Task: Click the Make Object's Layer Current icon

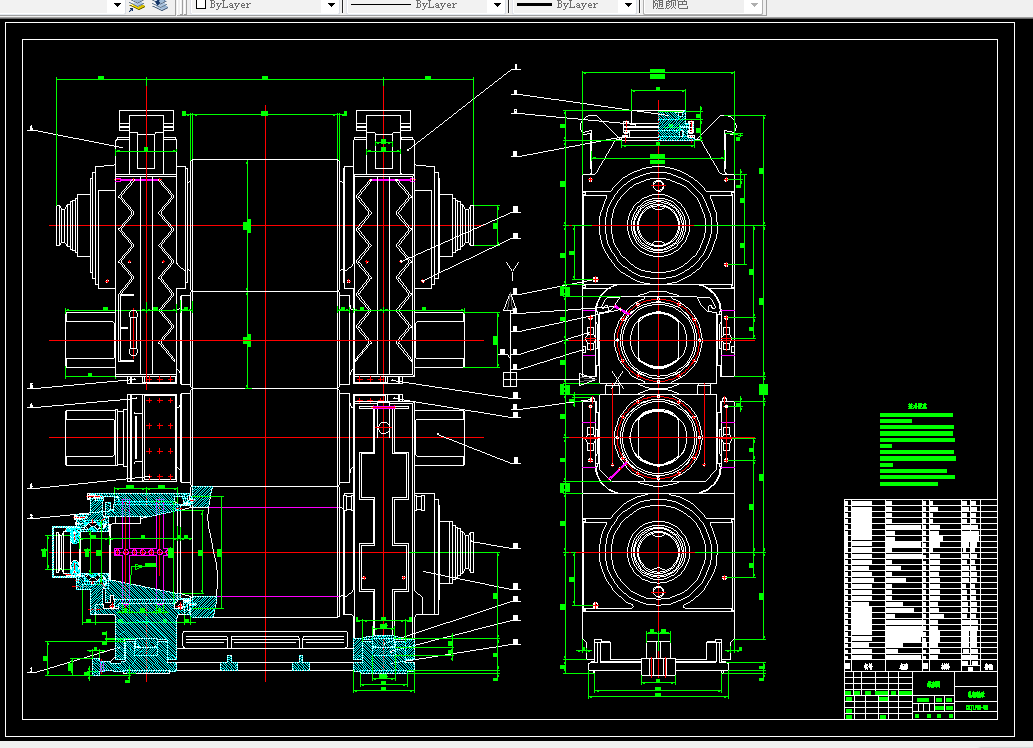Action: pos(137,5)
